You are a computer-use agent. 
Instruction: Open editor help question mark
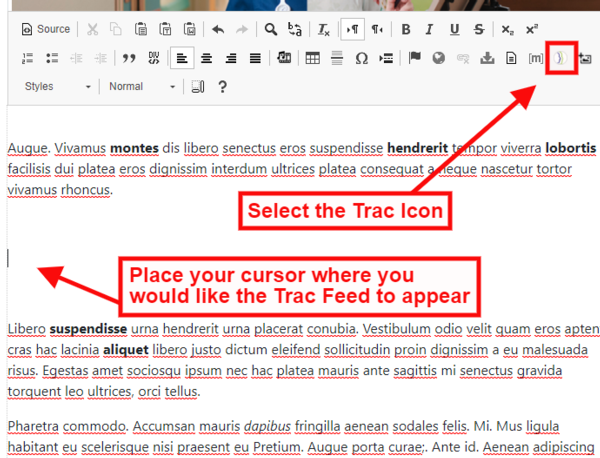click(x=222, y=86)
